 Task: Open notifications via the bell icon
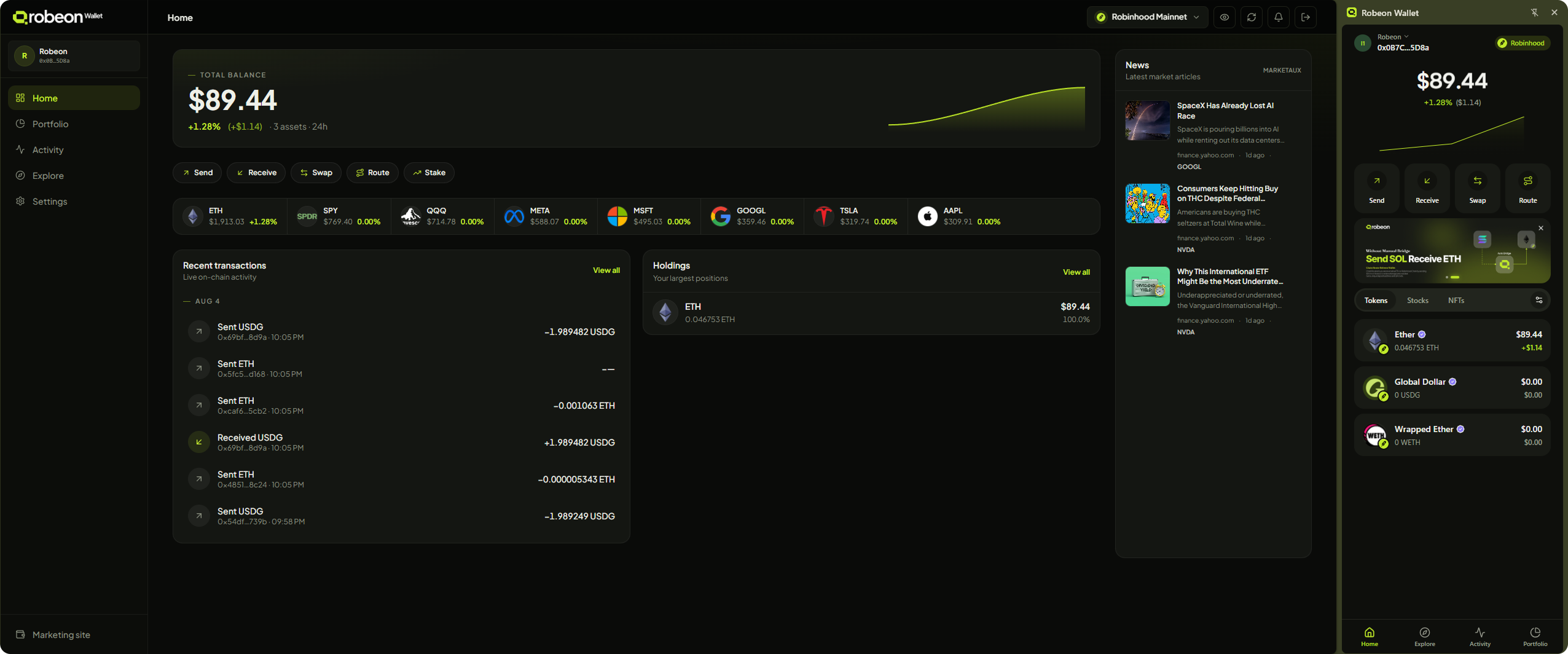[x=1279, y=17]
